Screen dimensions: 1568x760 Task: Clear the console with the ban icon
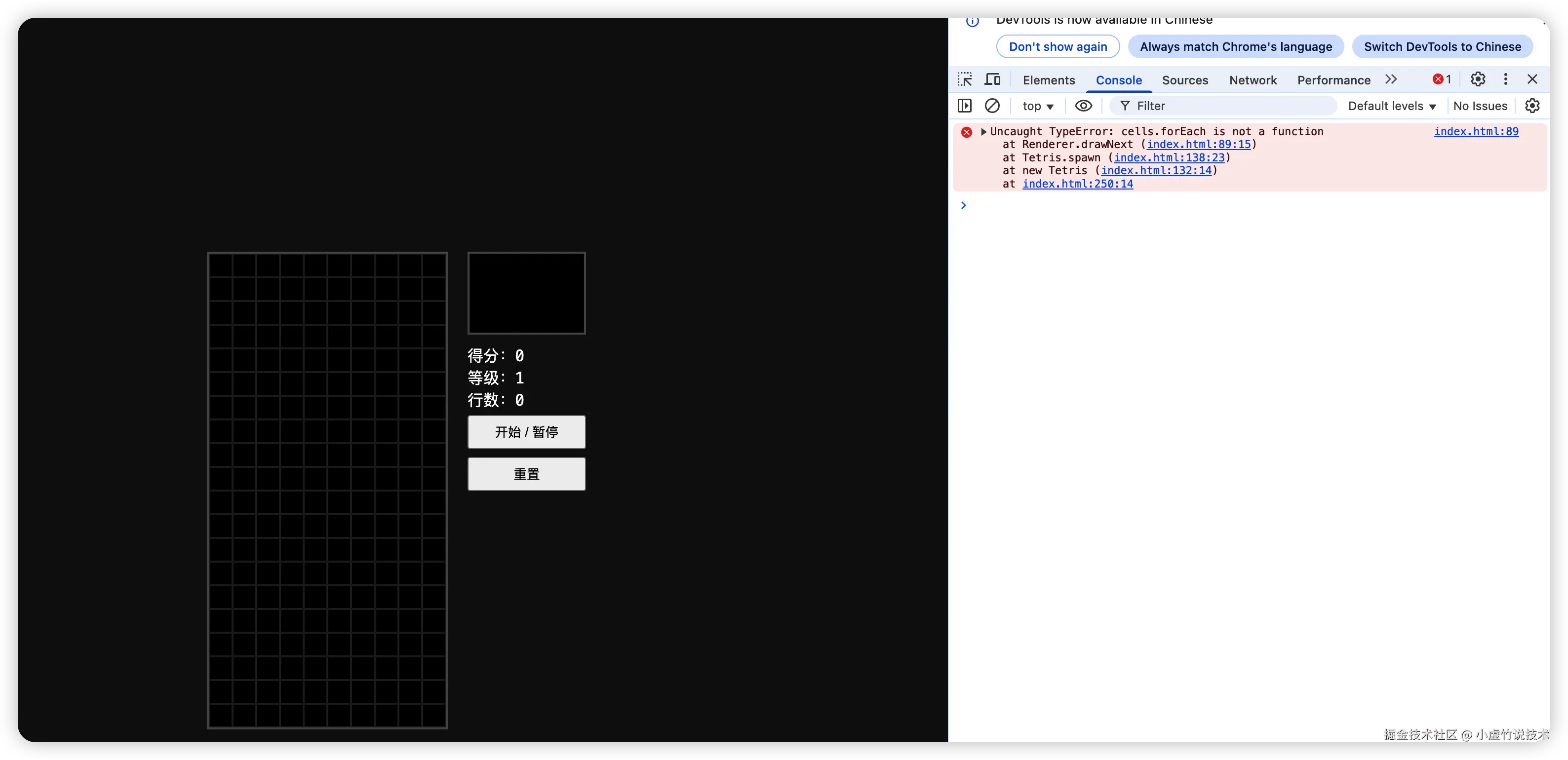[x=992, y=106]
